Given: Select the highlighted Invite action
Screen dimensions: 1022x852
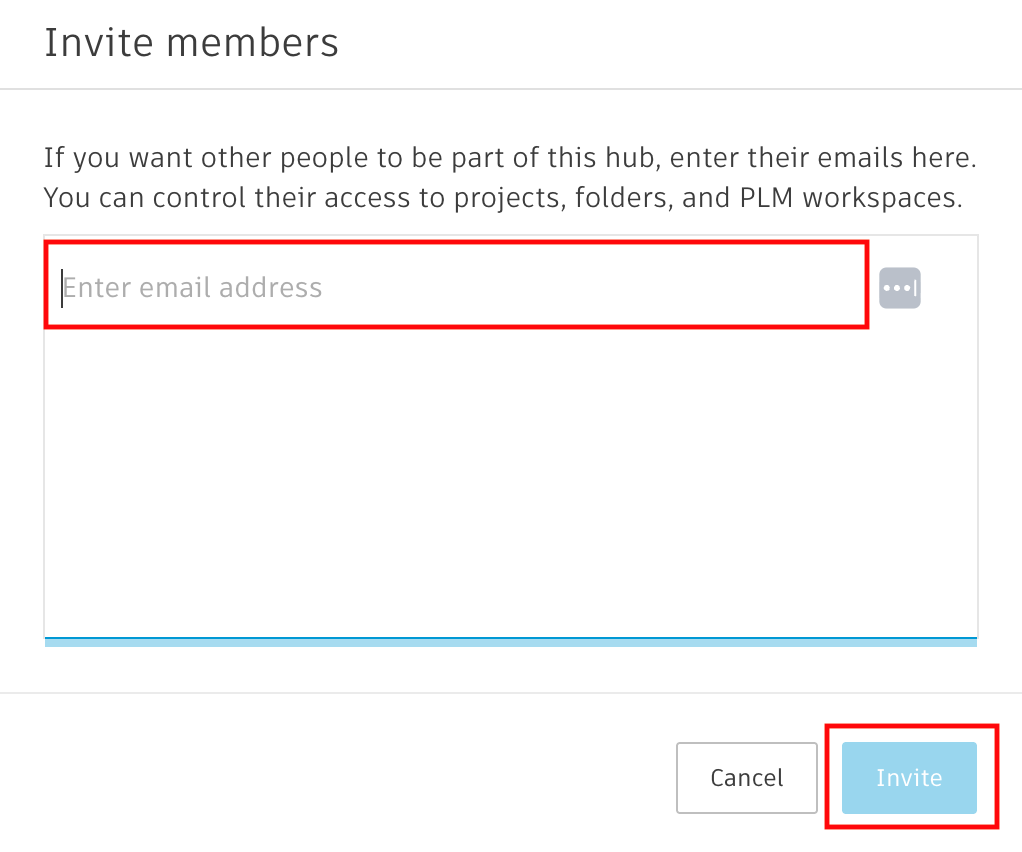Looking at the screenshot, I should 909,778.
